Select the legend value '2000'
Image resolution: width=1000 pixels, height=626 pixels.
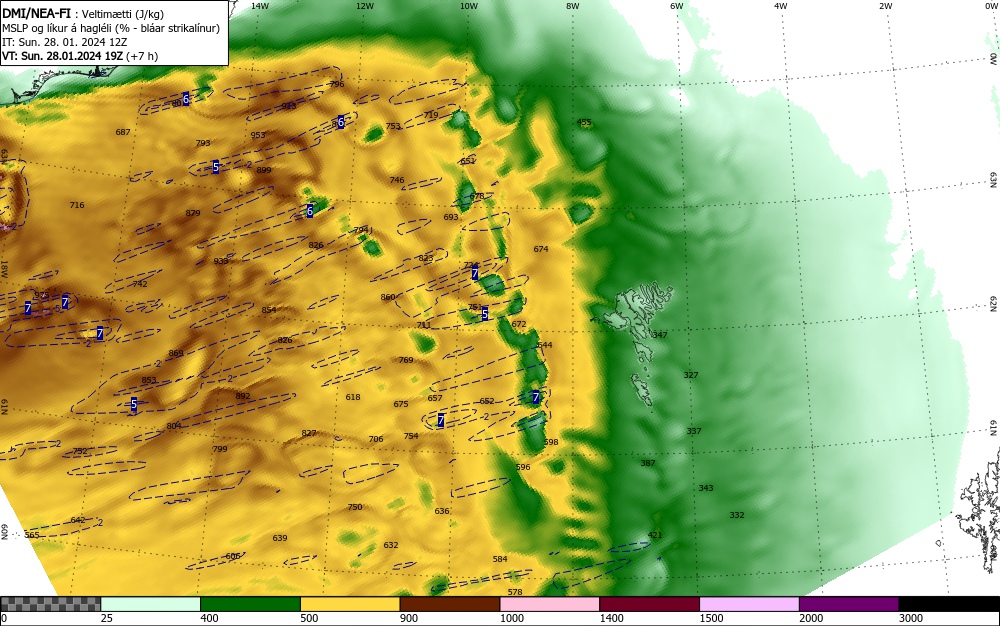[811, 618]
